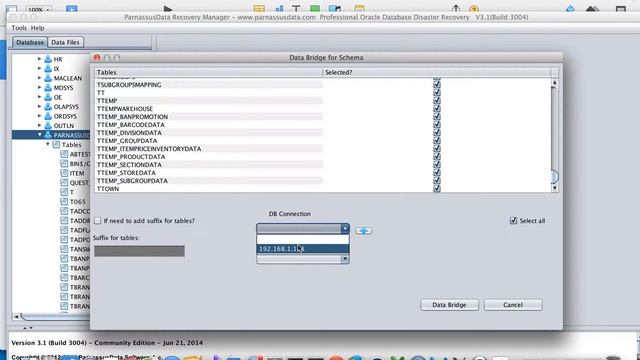The image size is (640, 360).
Task: Click the MACLEAN schema user icon
Action: point(48,78)
